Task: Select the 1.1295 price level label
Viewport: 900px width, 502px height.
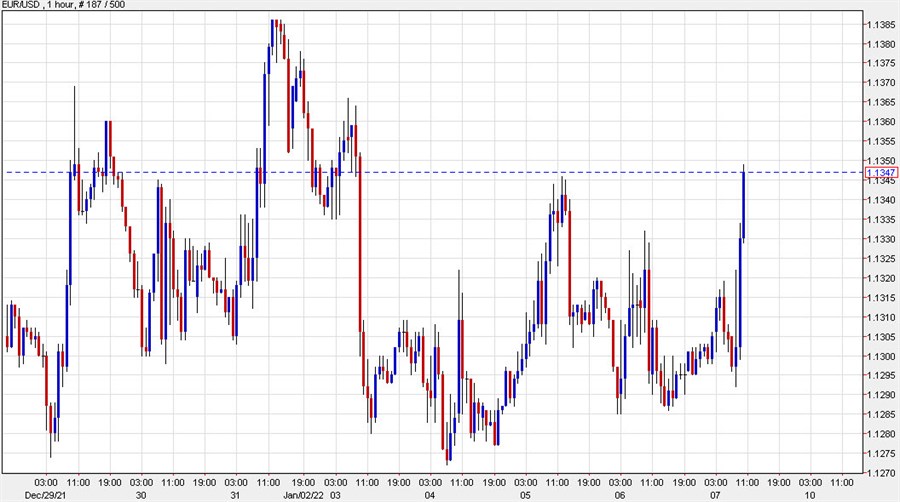Action: (x=881, y=376)
